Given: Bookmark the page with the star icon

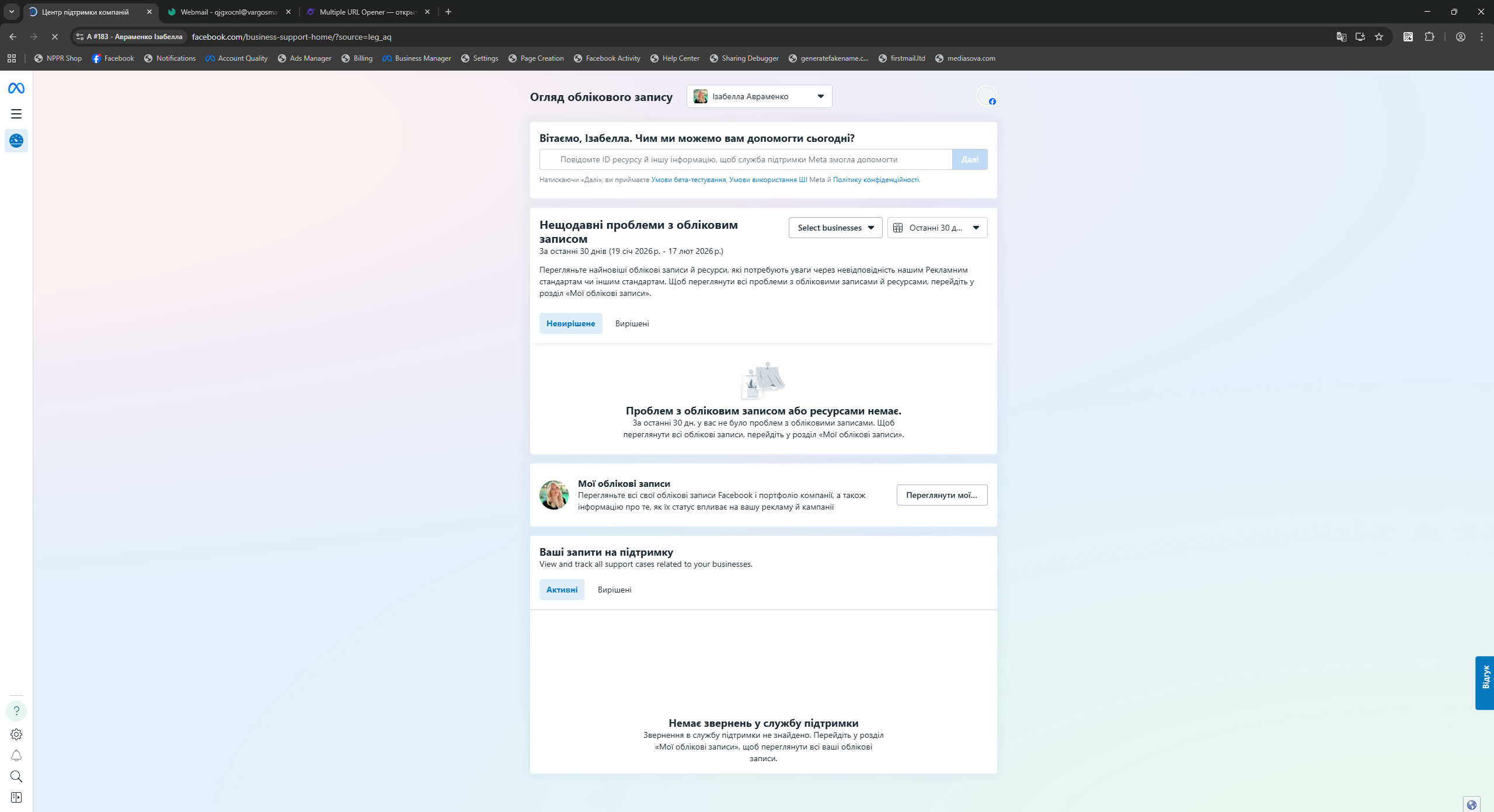Looking at the screenshot, I should point(1379,37).
